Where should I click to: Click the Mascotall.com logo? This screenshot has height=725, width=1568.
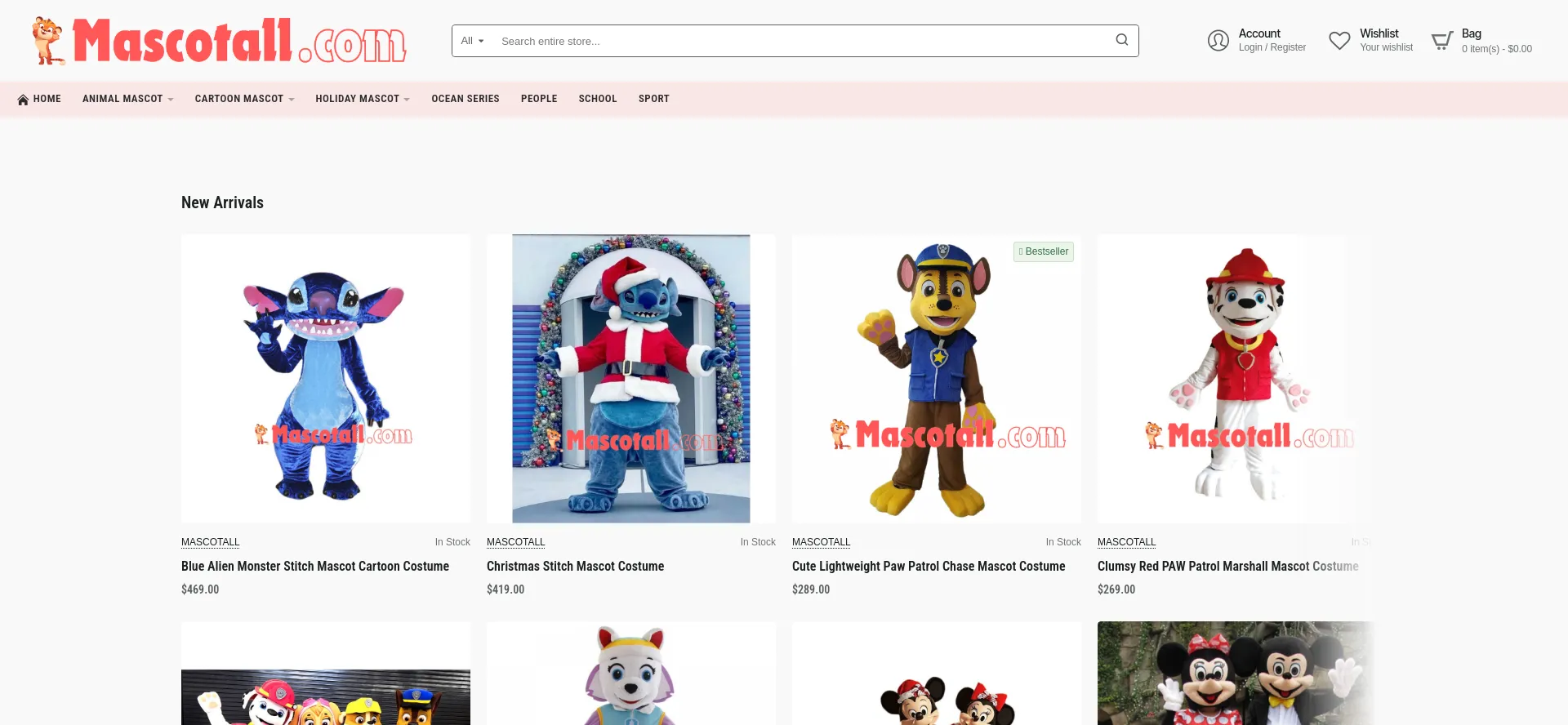[x=219, y=41]
